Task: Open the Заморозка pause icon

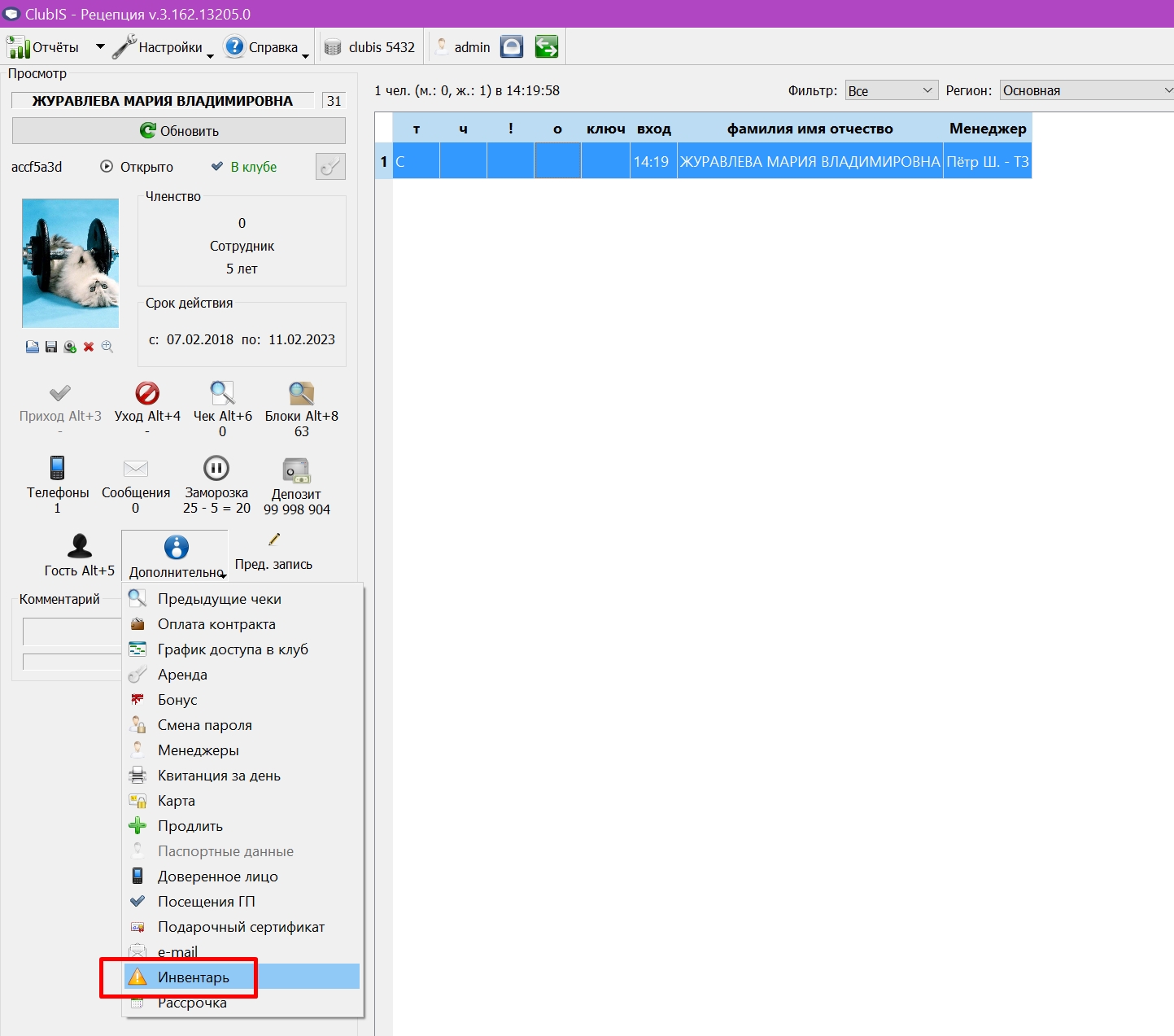Action: pos(216,468)
